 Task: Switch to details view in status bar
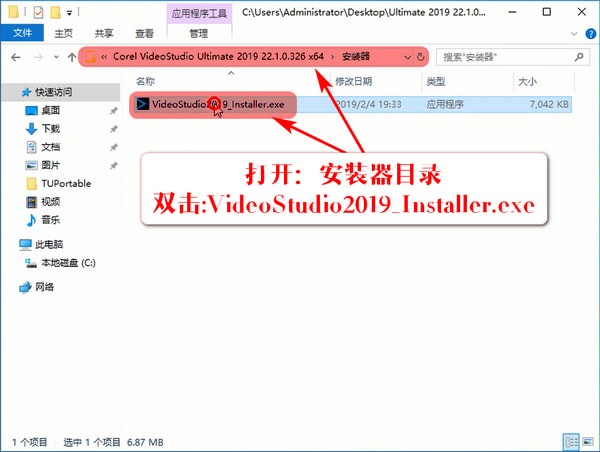pos(571,442)
